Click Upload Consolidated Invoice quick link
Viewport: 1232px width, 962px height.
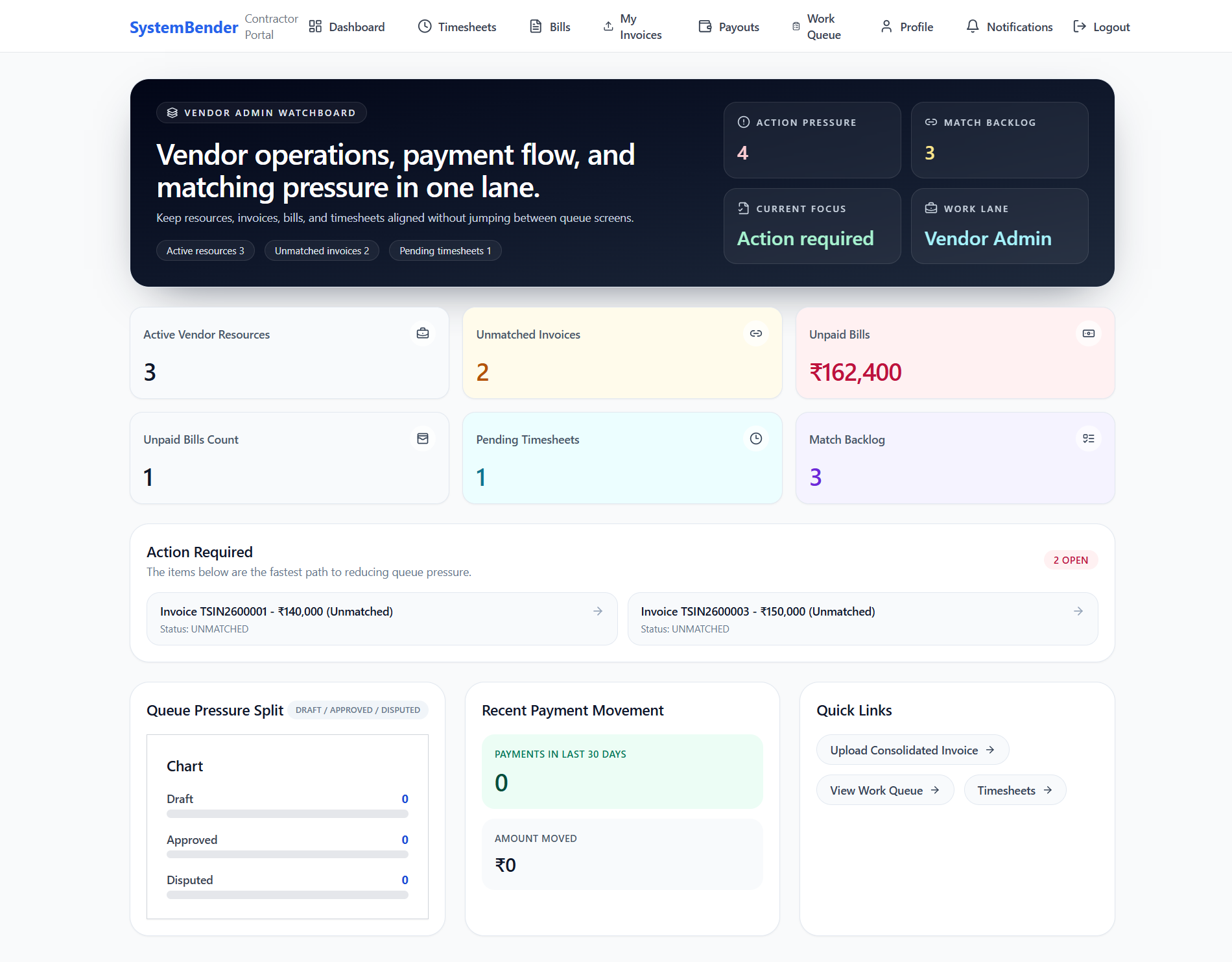(x=912, y=750)
